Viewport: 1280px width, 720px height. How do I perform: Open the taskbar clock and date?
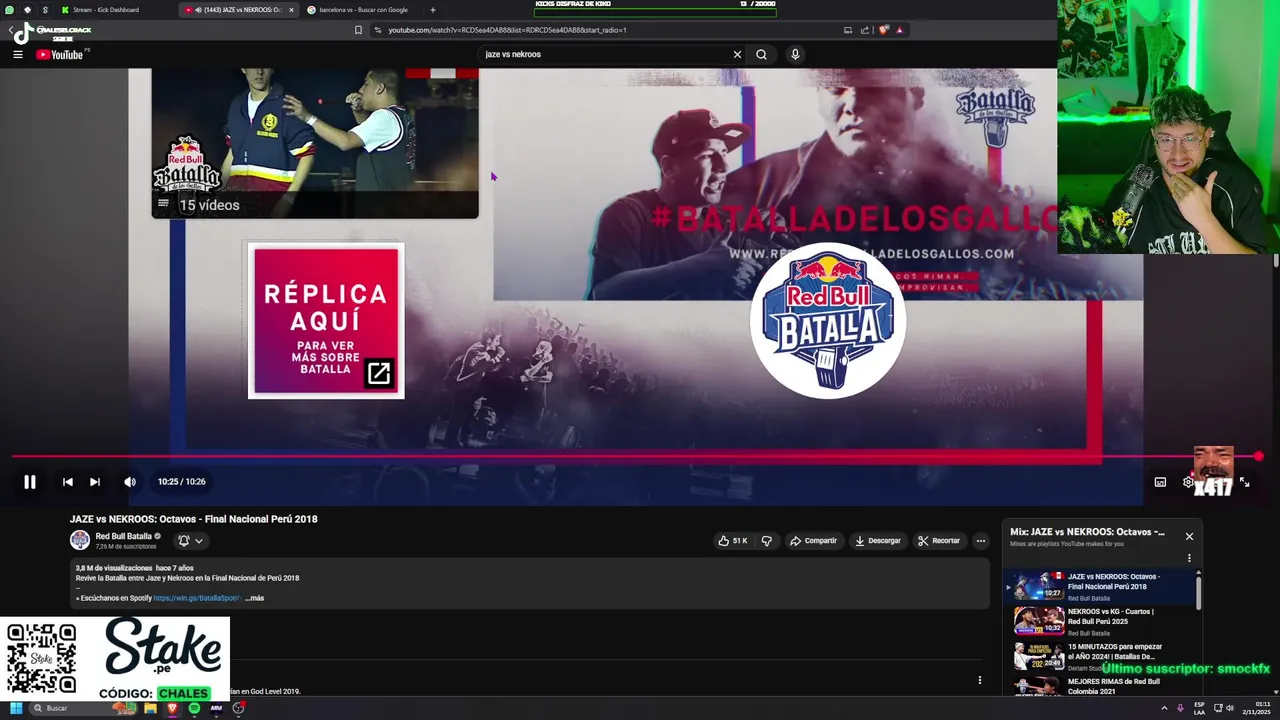[1256, 708]
